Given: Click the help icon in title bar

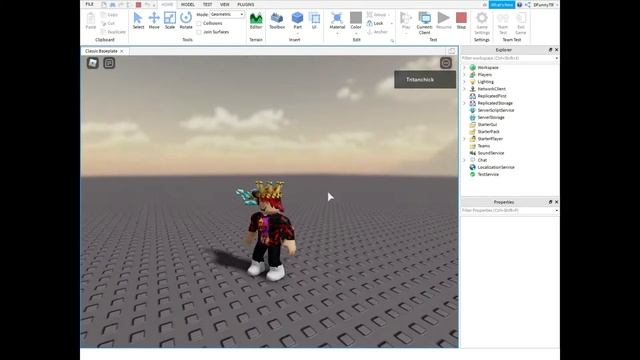Looking at the screenshot, I should (x=519, y=4).
